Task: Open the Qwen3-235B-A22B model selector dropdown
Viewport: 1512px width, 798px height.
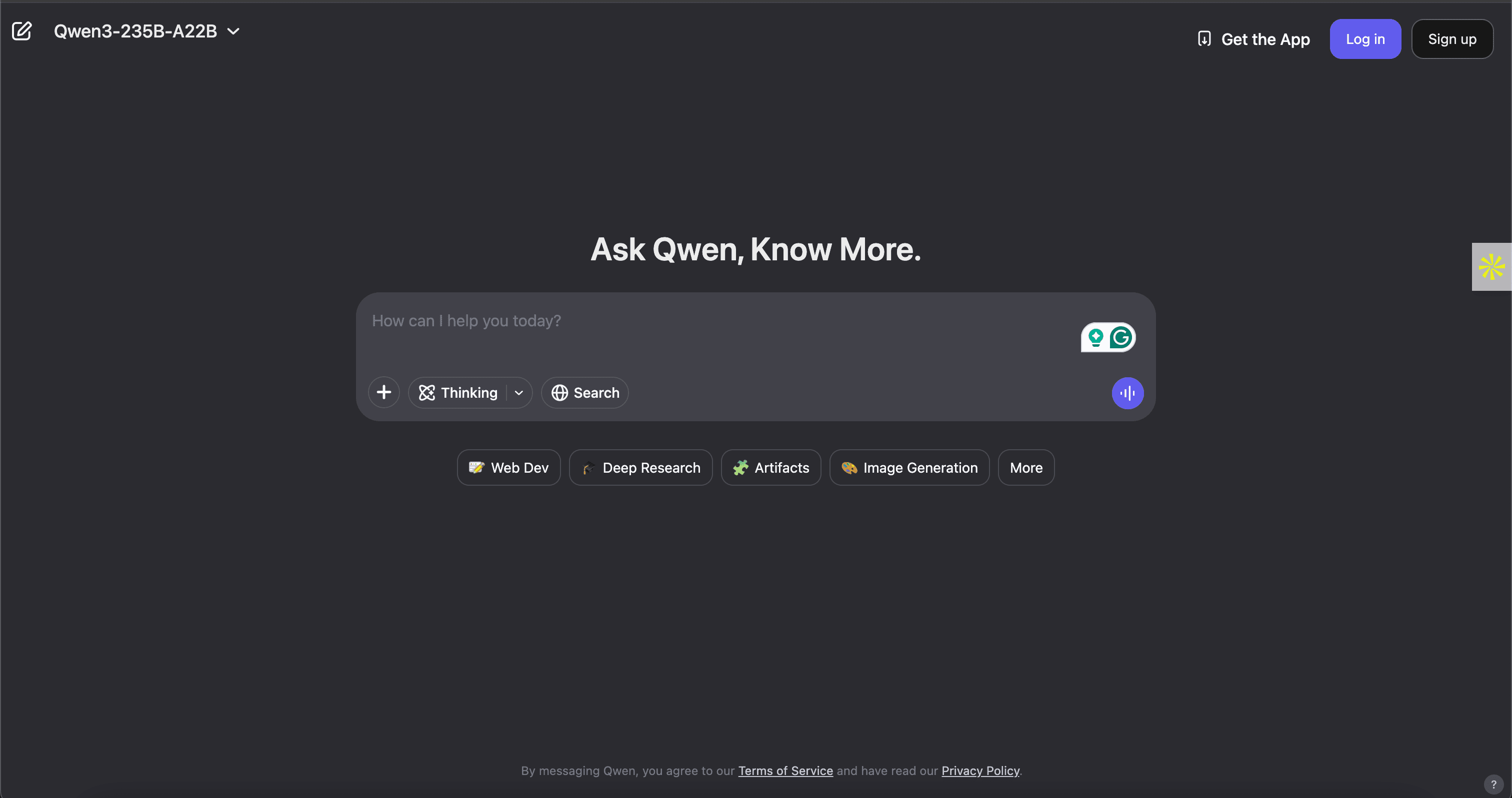Action: click(x=146, y=31)
